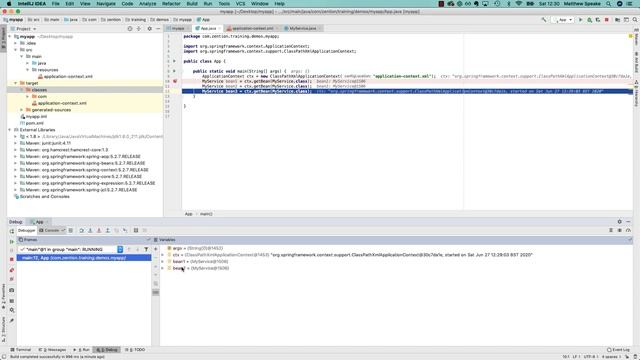
Task: Collapse the src folder node
Action: click(16, 50)
